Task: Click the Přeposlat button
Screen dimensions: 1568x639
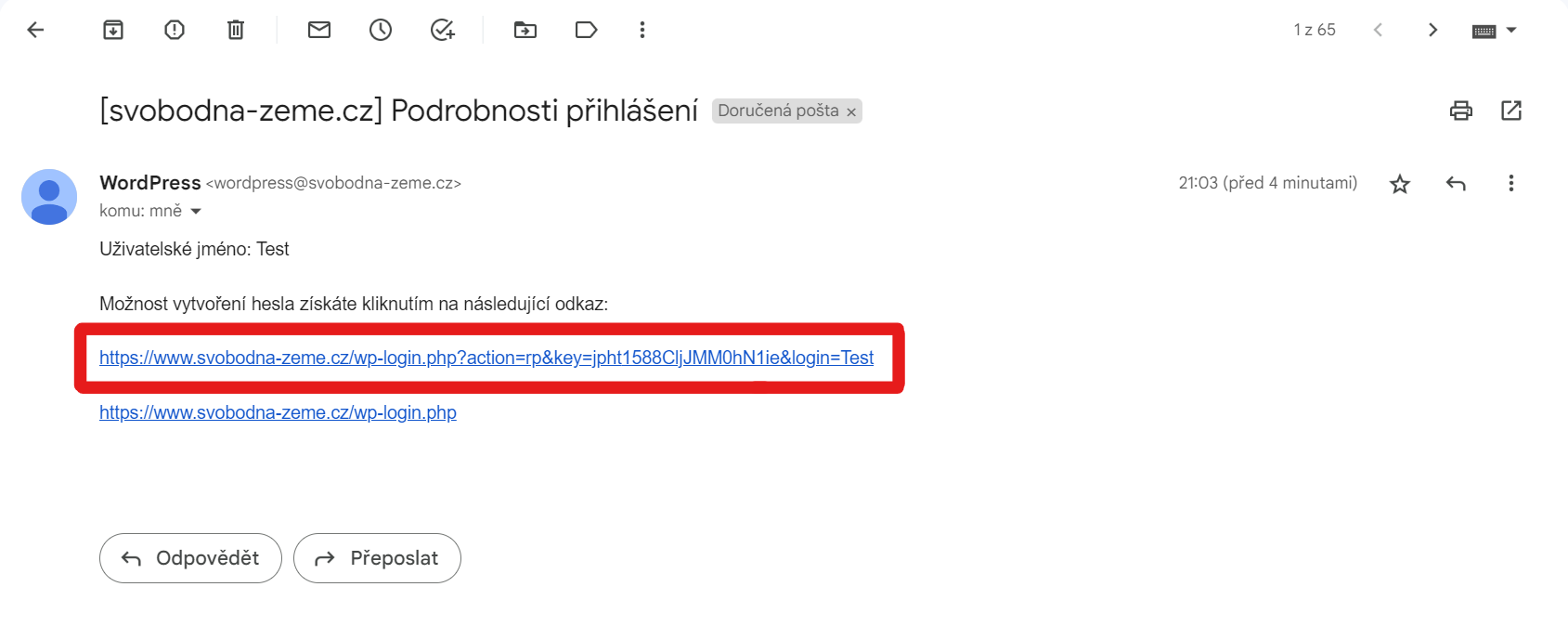Action: click(377, 558)
